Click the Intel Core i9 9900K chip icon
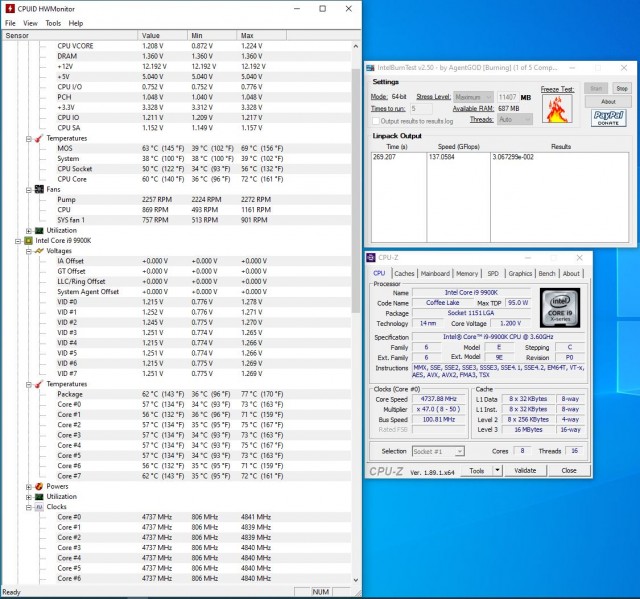This screenshot has width=640, height=599. click(x=26, y=240)
